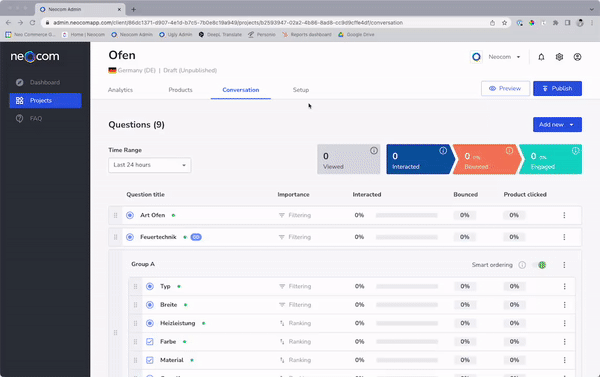
Task: Open three-dot menu for Art Ofen
Action: (564, 215)
